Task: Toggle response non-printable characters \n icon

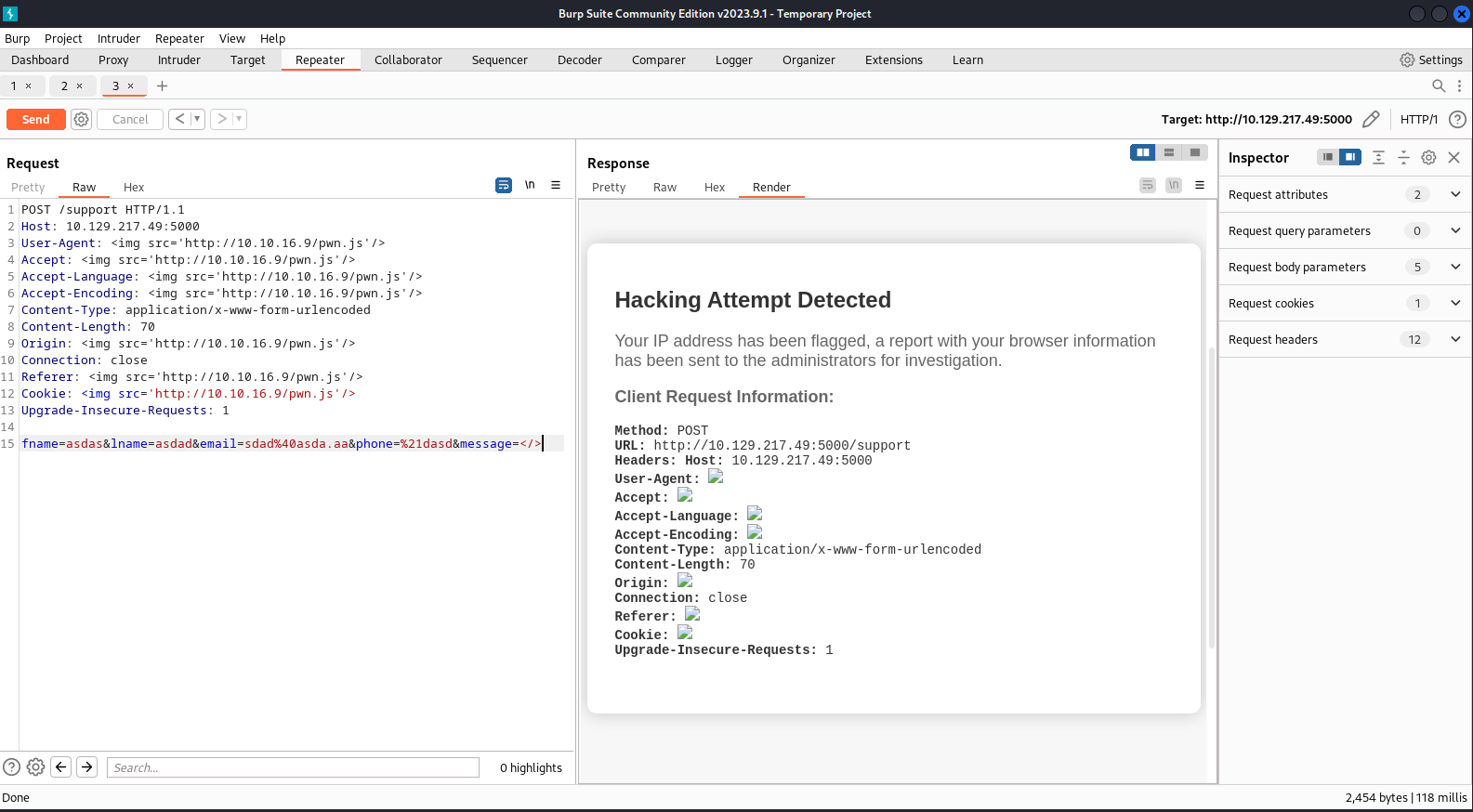Action: (x=1174, y=185)
